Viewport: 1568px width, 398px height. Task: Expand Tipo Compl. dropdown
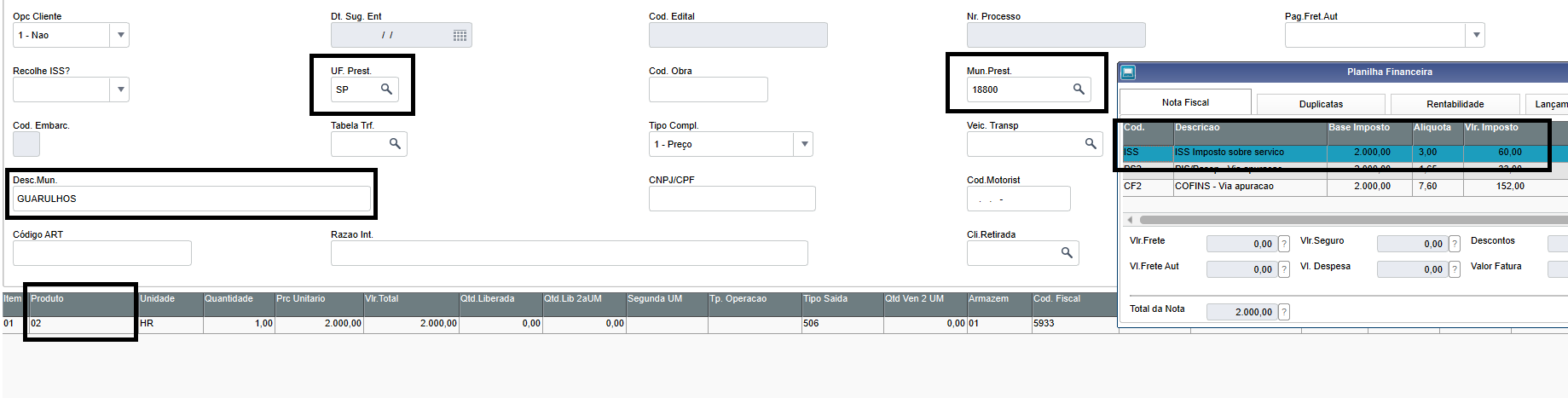804,144
